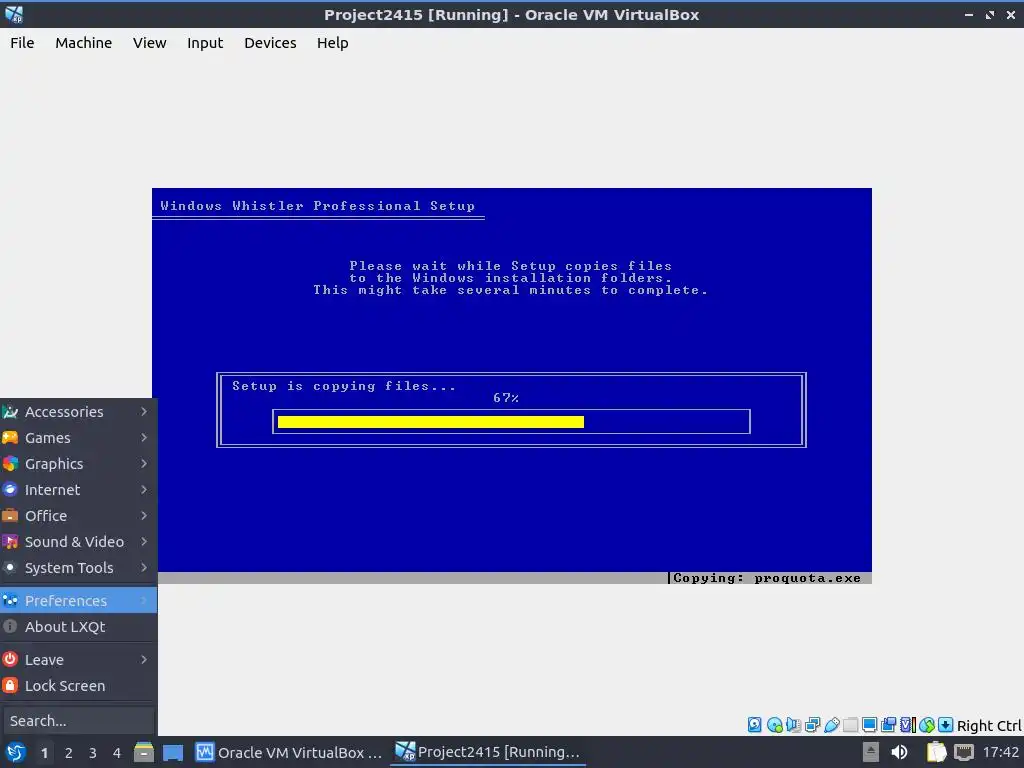Click the chevron beside Graphics
Viewport: 1024px width, 768px height.
[x=144, y=464]
